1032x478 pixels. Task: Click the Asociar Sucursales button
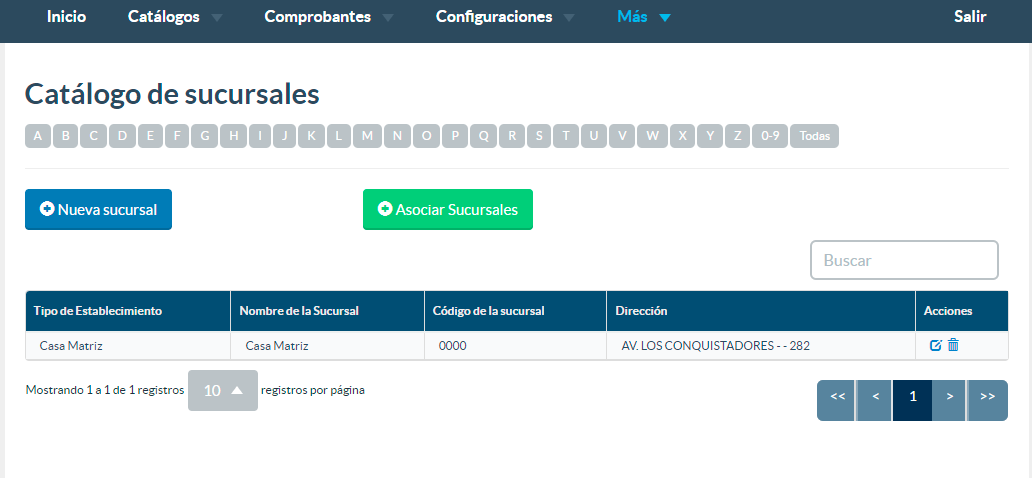(x=447, y=210)
